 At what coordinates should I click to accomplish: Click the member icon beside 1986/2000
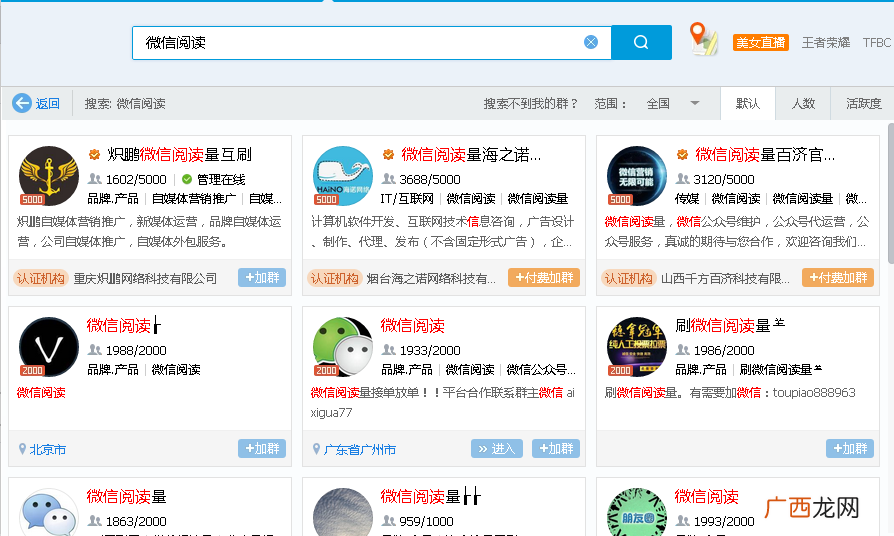pos(683,350)
